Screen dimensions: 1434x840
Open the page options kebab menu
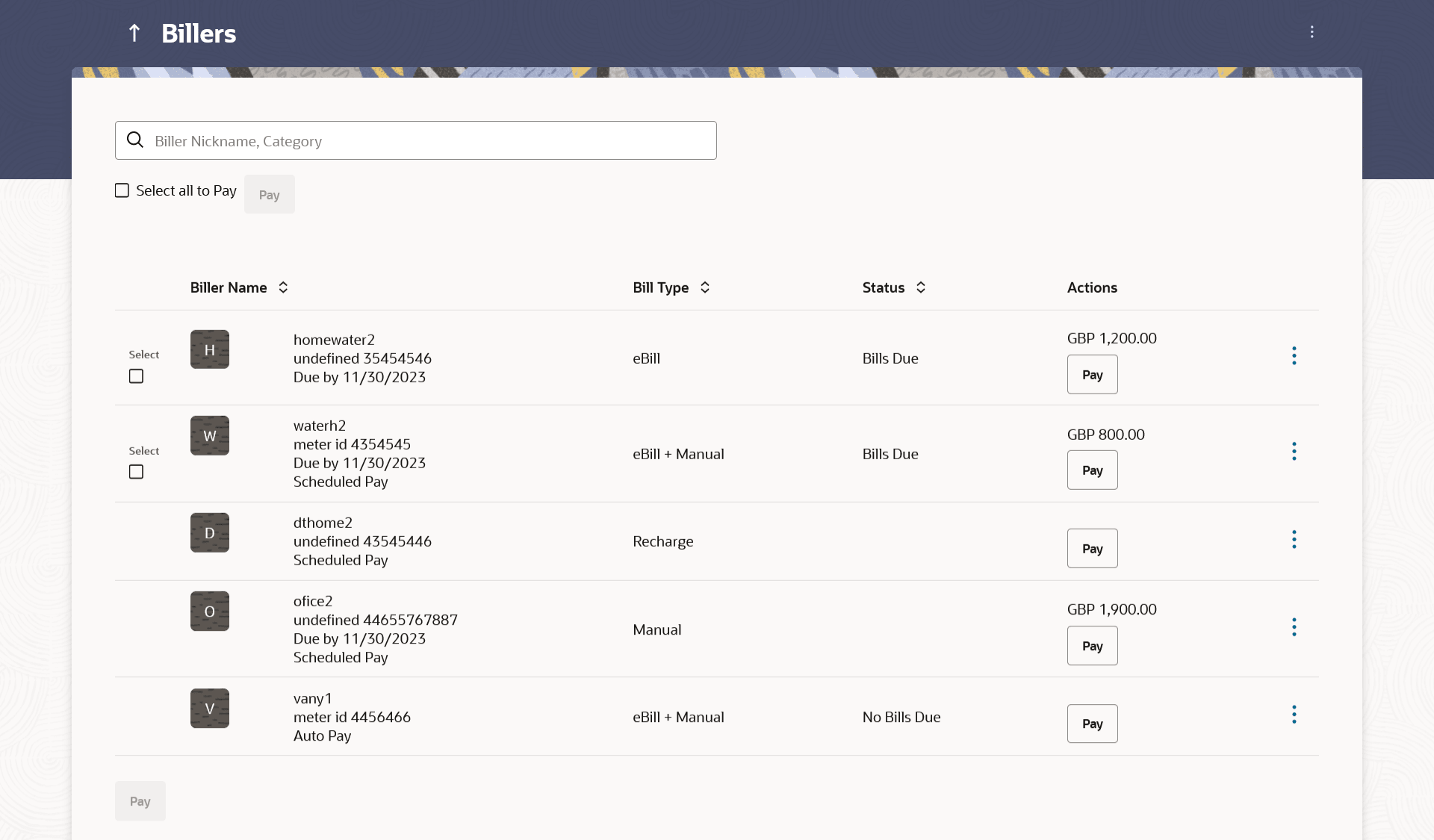tap(1312, 32)
